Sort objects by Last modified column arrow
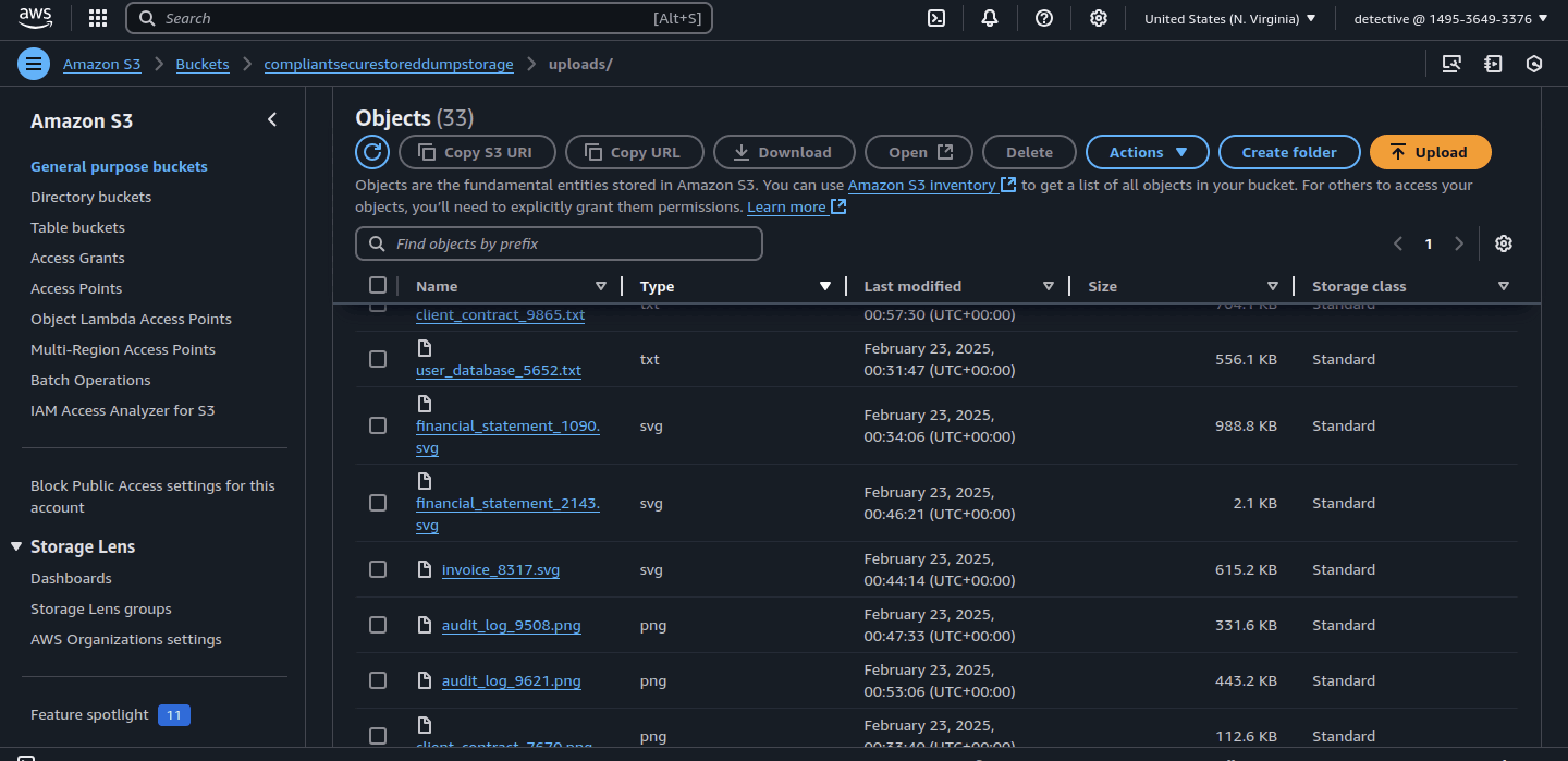1568x761 pixels. pos(1048,286)
